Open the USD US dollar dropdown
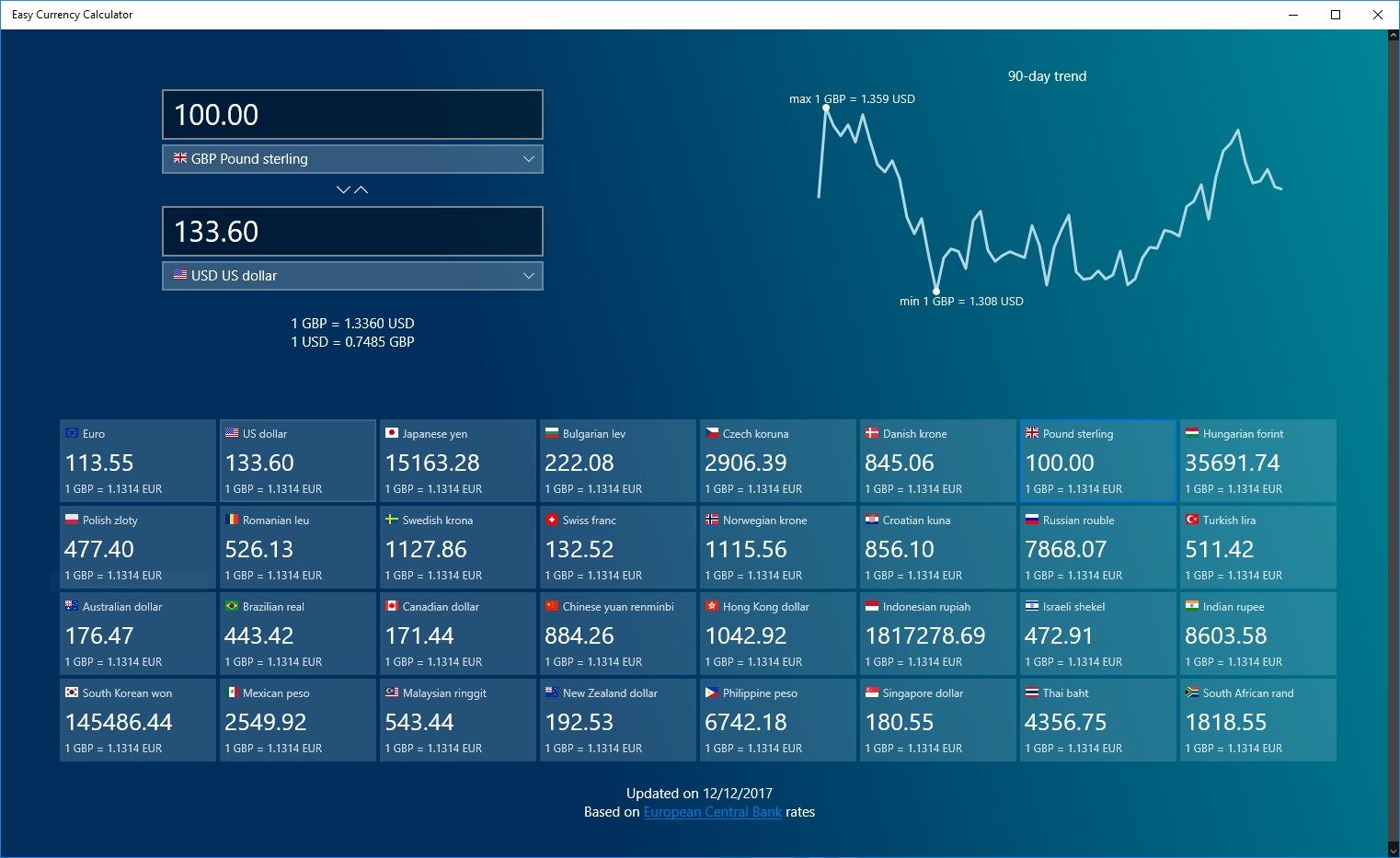 (352, 276)
